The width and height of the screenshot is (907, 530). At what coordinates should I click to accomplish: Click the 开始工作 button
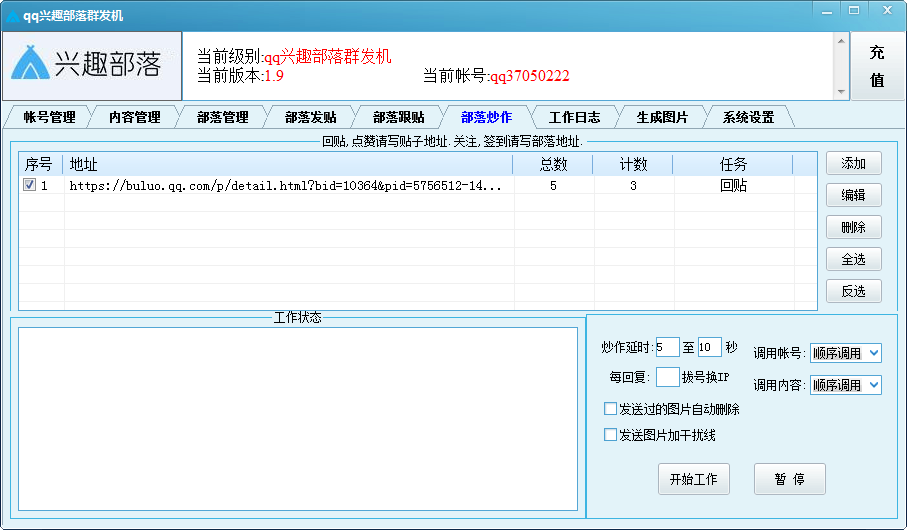click(694, 479)
